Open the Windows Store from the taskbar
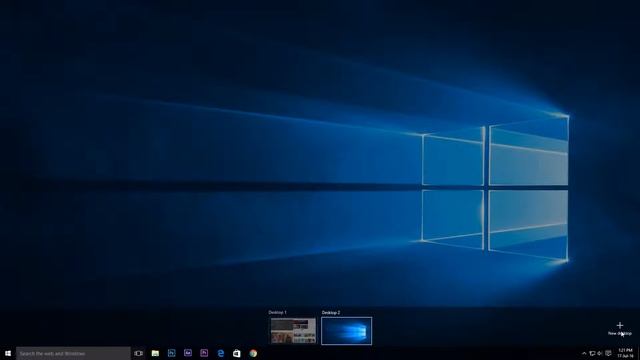640x360 pixels. click(x=237, y=353)
